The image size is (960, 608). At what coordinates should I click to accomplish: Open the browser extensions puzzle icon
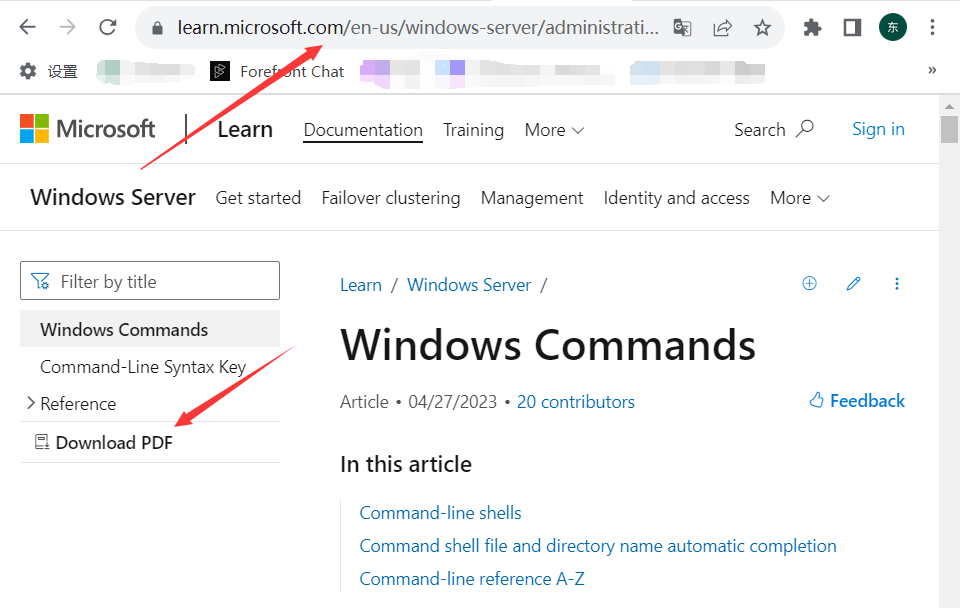pos(812,28)
